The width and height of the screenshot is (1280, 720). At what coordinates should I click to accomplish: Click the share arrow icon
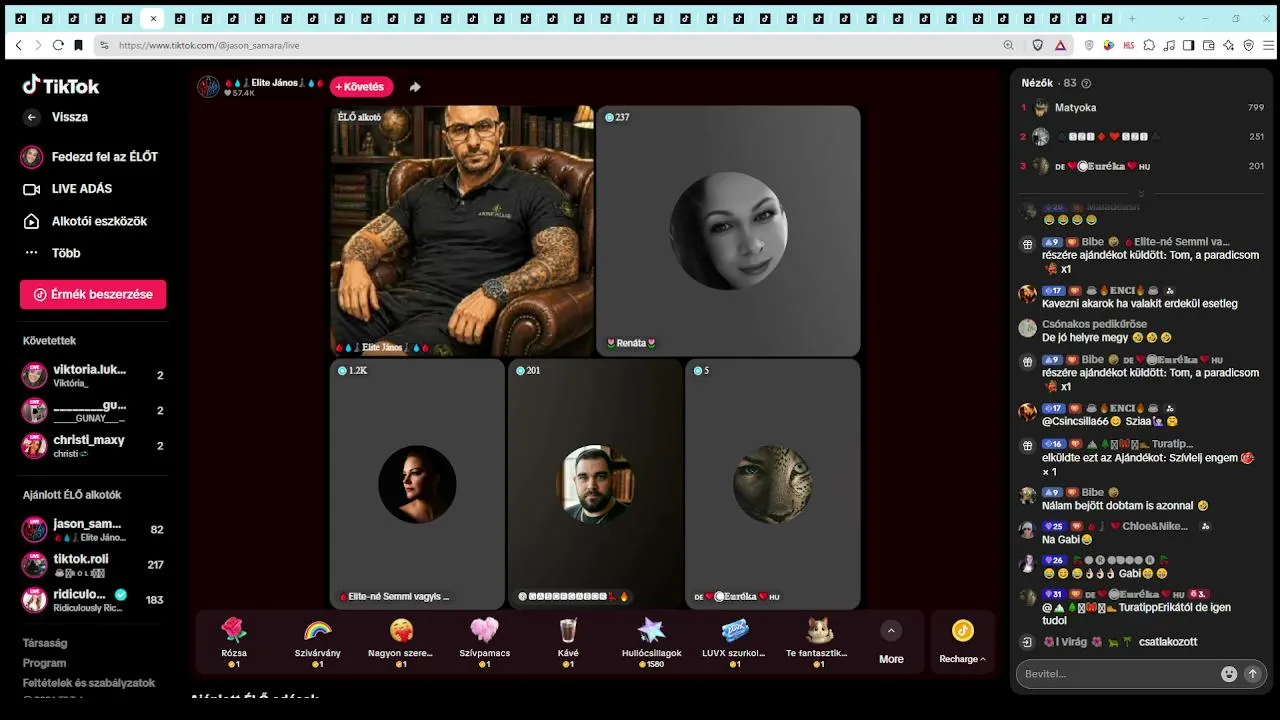click(x=415, y=87)
